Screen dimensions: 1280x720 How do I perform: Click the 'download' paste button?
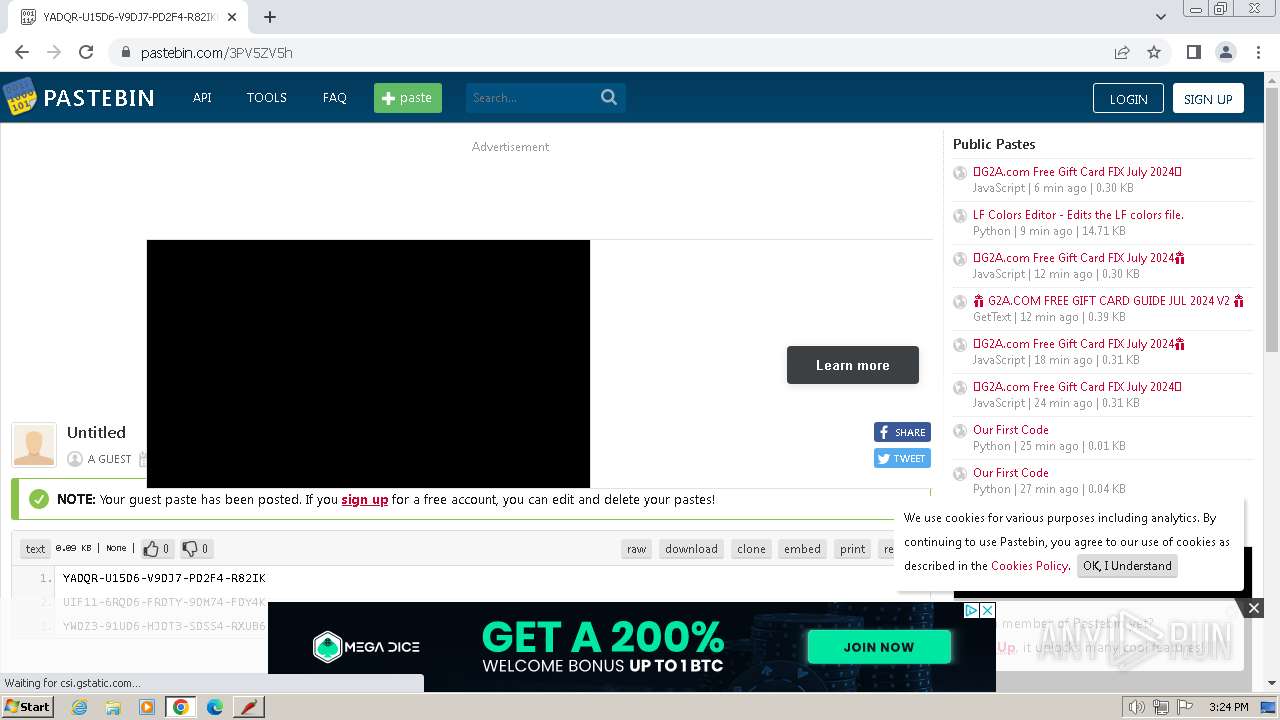(x=691, y=548)
